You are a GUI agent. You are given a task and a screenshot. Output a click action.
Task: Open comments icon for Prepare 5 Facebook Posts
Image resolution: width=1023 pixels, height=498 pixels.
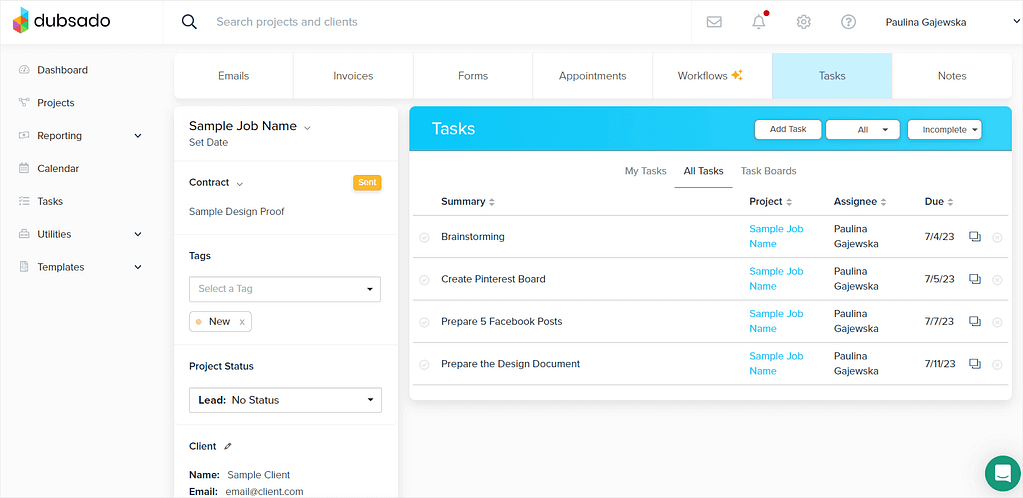[975, 321]
